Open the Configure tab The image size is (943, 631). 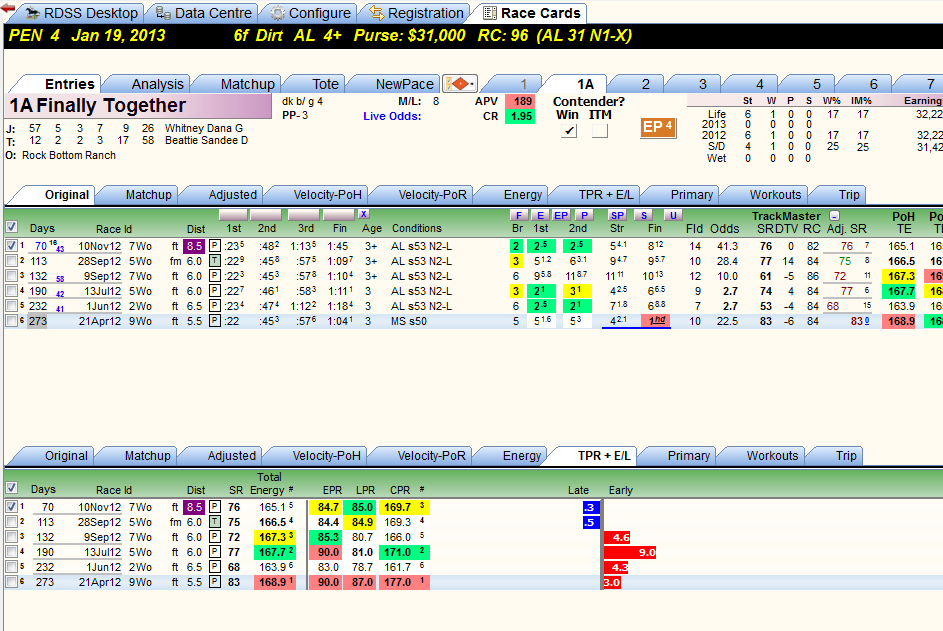[x=310, y=13]
